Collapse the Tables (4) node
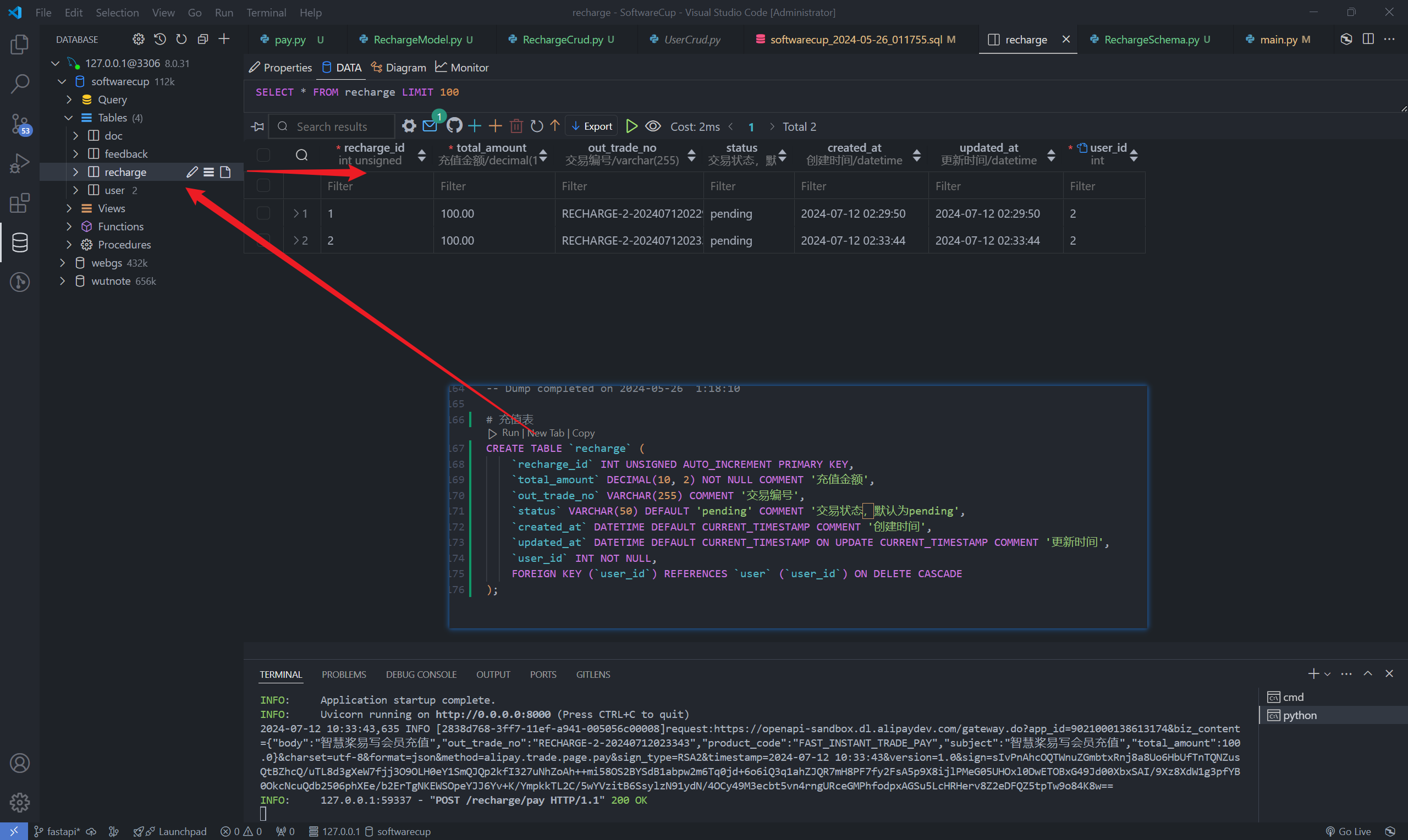 pos(69,118)
